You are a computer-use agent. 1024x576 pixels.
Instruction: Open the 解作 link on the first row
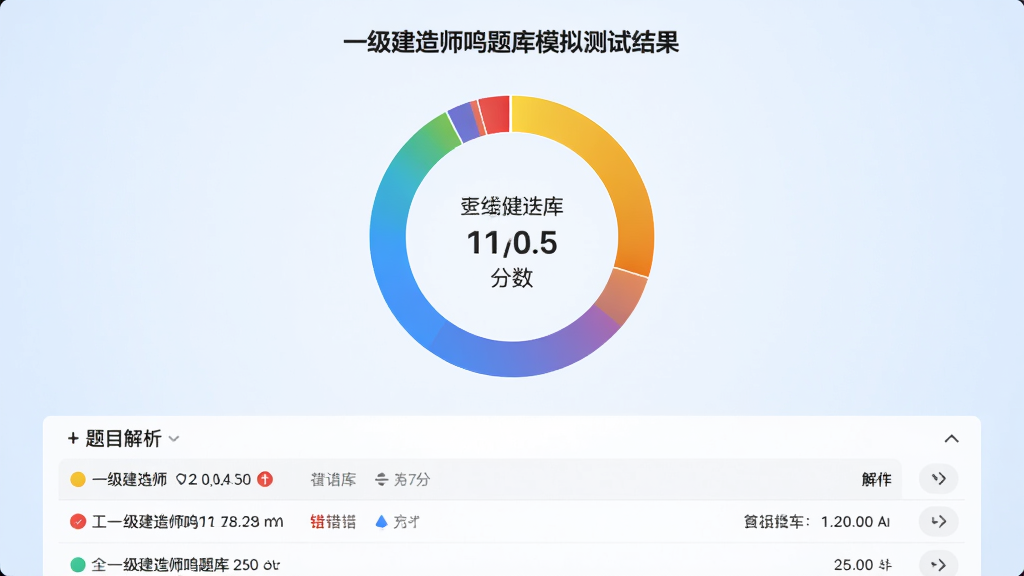tap(876, 479)
